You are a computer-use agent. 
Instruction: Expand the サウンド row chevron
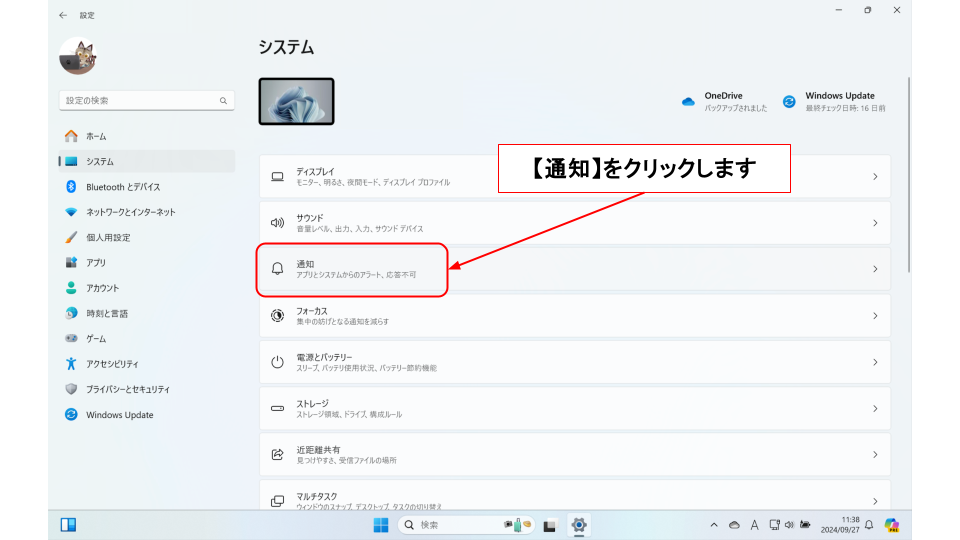[x=874, y=223]
